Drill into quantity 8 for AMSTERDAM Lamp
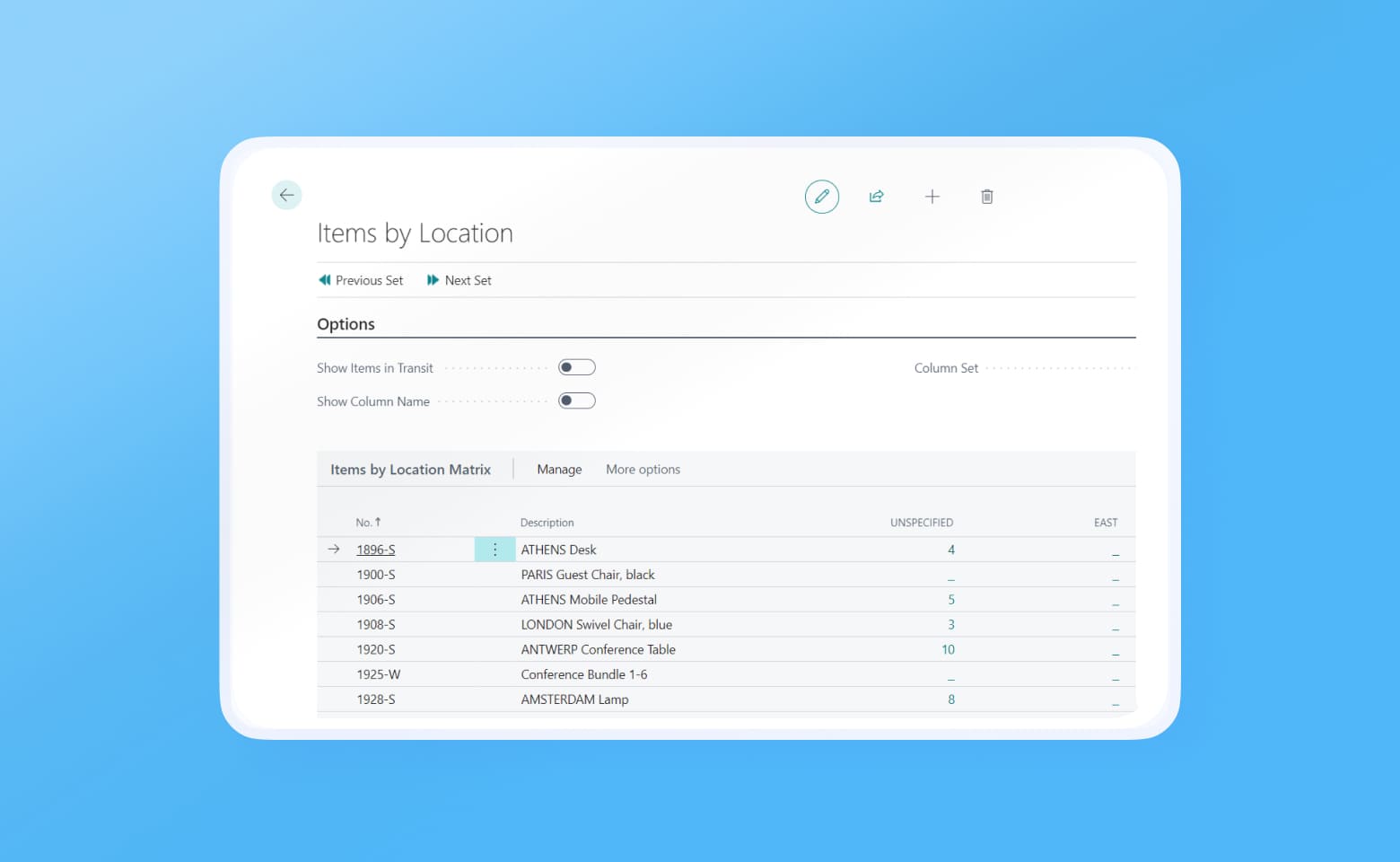Image resolution: width=1400 pixels, height=862 pixels. point(951,699)
